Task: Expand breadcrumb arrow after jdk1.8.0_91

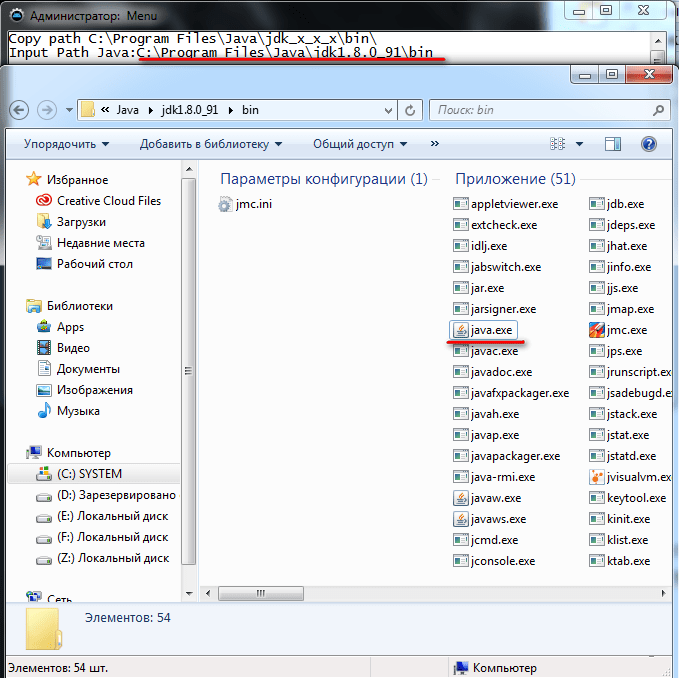Action: [x=230, y=110]
